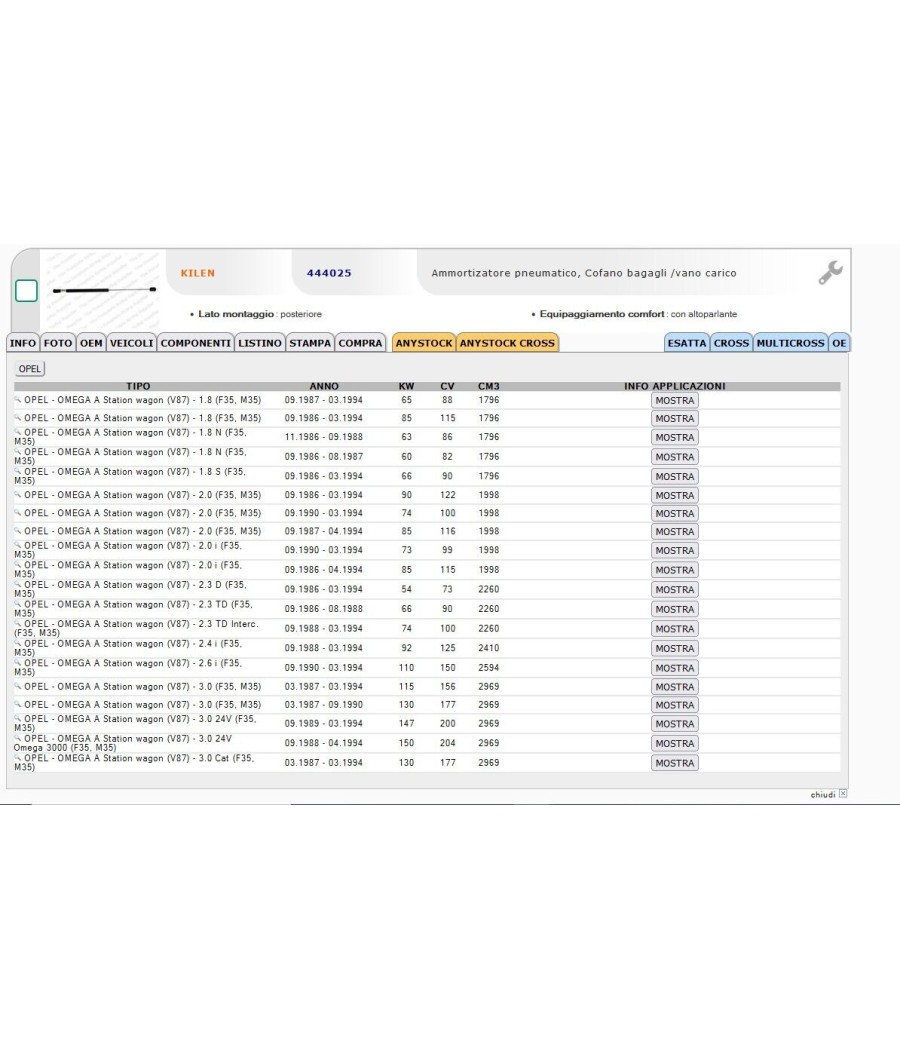The image size is (900, 1050).
Task: Click magnifier icon for the 90 kW 2.0 row
Action: [18, 495]
